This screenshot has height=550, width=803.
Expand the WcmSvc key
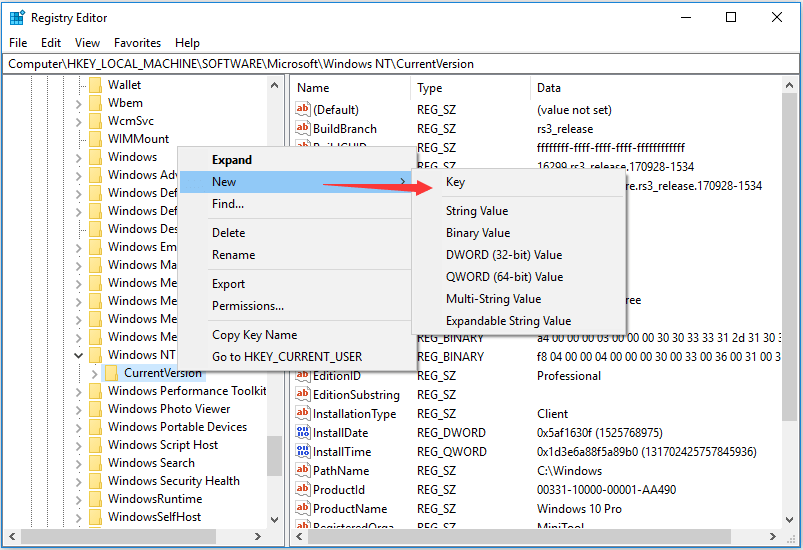coord(78,122)
